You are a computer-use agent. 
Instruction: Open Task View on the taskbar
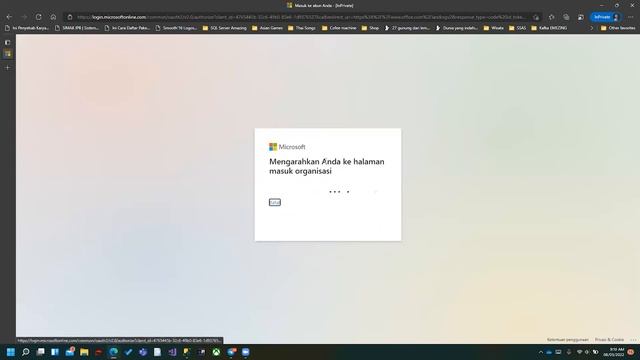[x=40, y=352]
